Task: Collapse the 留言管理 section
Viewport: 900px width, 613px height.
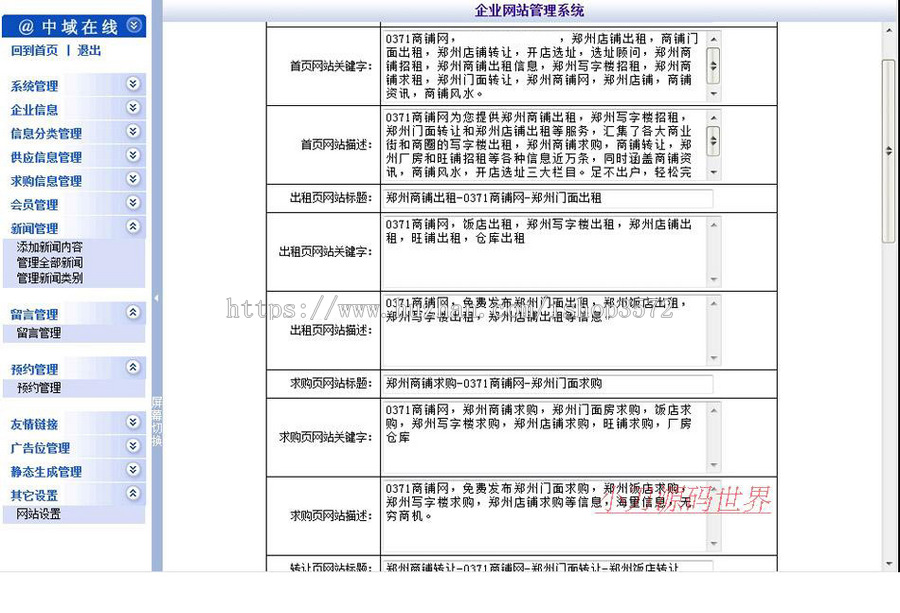Action: [x=131, y=314]
